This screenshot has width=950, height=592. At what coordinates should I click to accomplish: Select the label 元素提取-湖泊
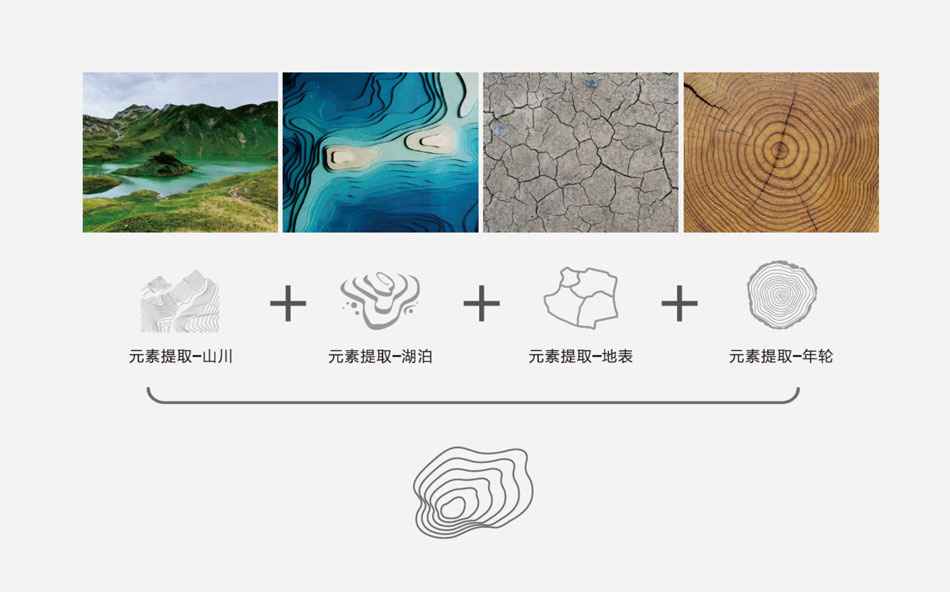tap(380, 356)
